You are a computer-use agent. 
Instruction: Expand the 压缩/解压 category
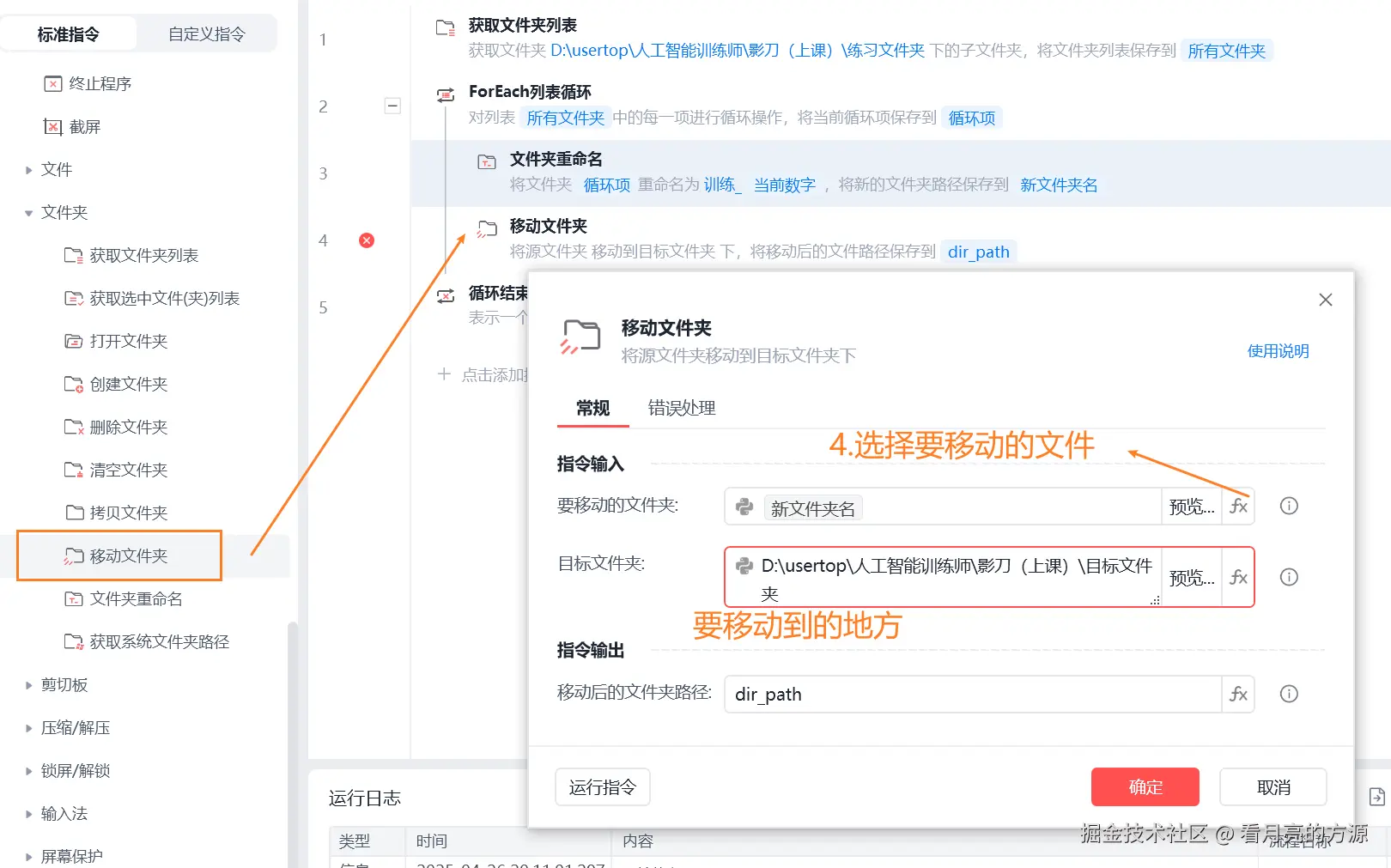[x=28, y=728]
